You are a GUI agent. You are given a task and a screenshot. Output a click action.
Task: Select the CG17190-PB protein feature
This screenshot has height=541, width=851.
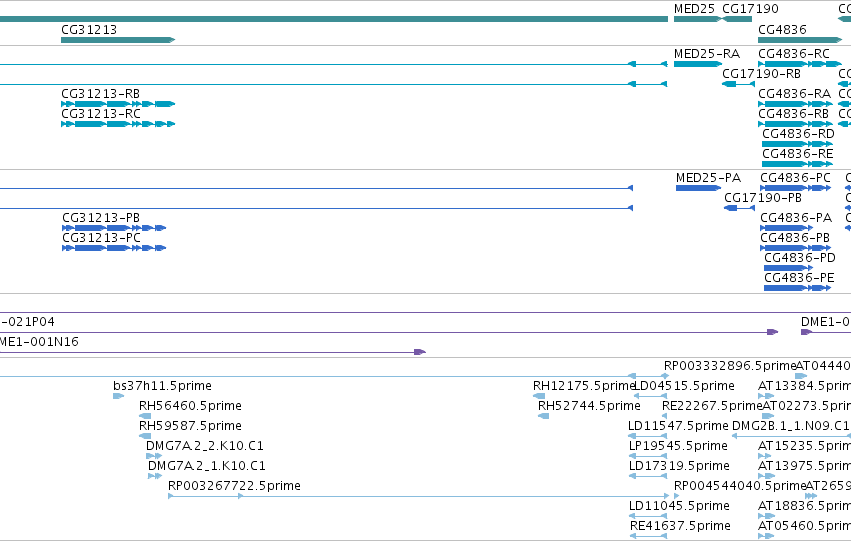[x=739, y=208]
